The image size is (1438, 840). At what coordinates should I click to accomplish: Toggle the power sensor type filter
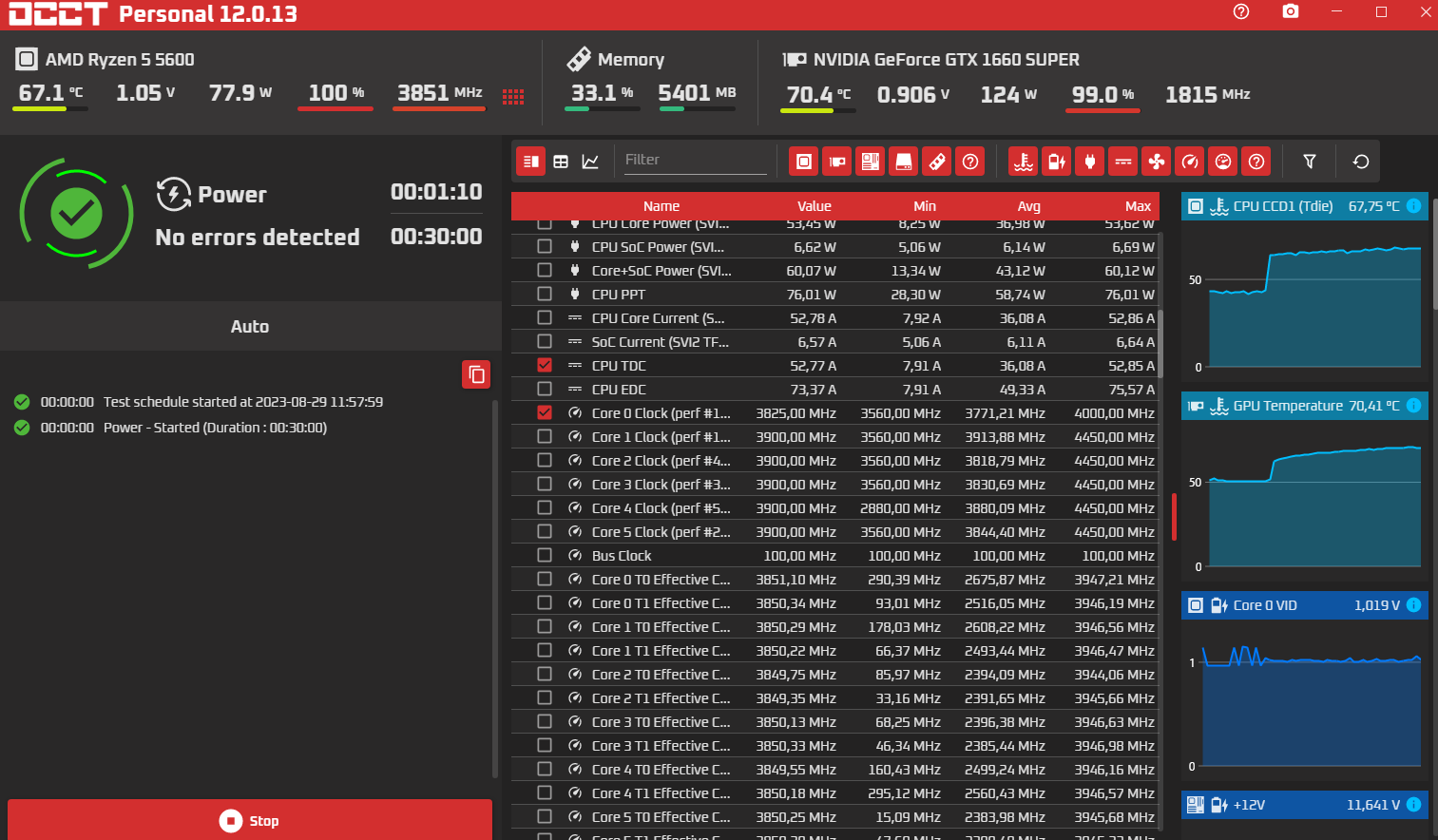pos(1090,162)
